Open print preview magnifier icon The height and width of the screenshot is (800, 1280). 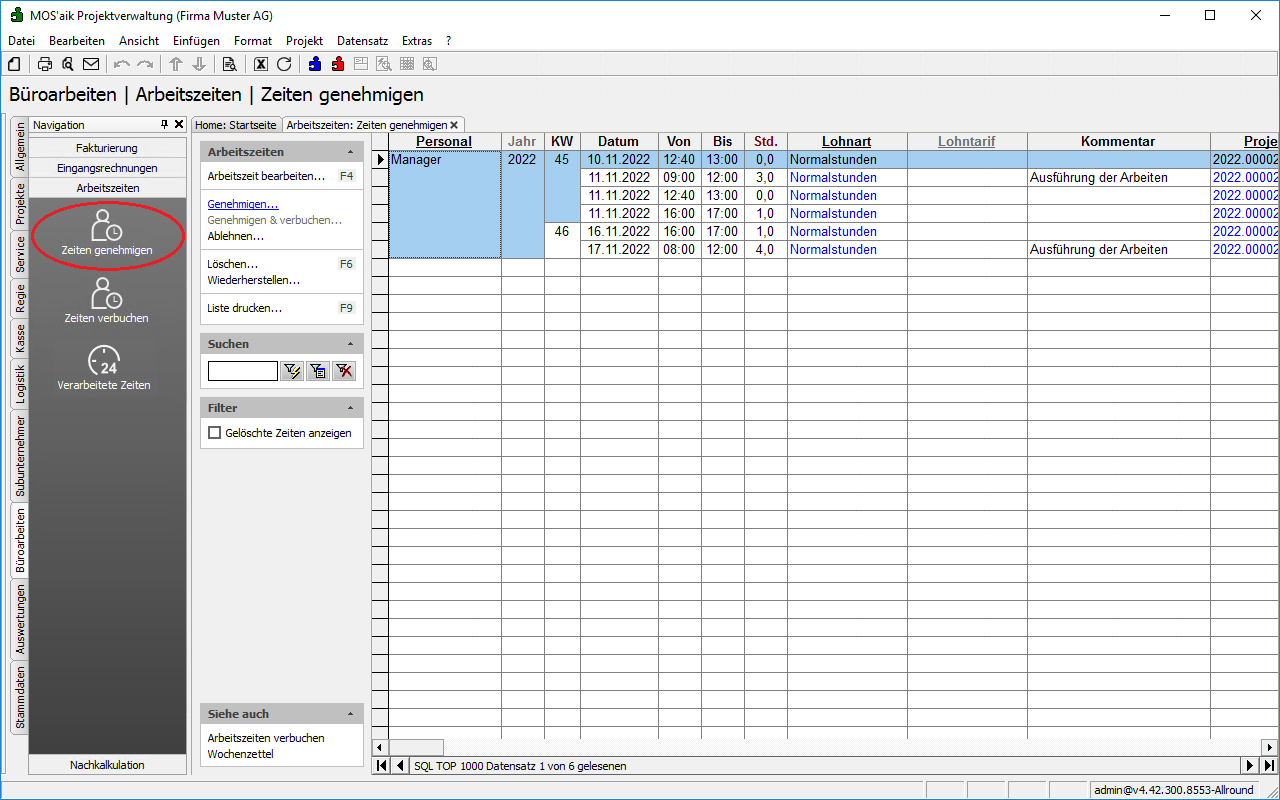68,64
